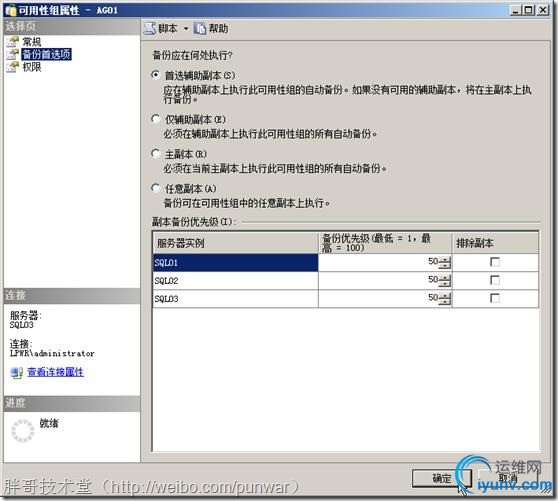Click the 权限 page icon
The image size is (558, 501).
point(12,67)
